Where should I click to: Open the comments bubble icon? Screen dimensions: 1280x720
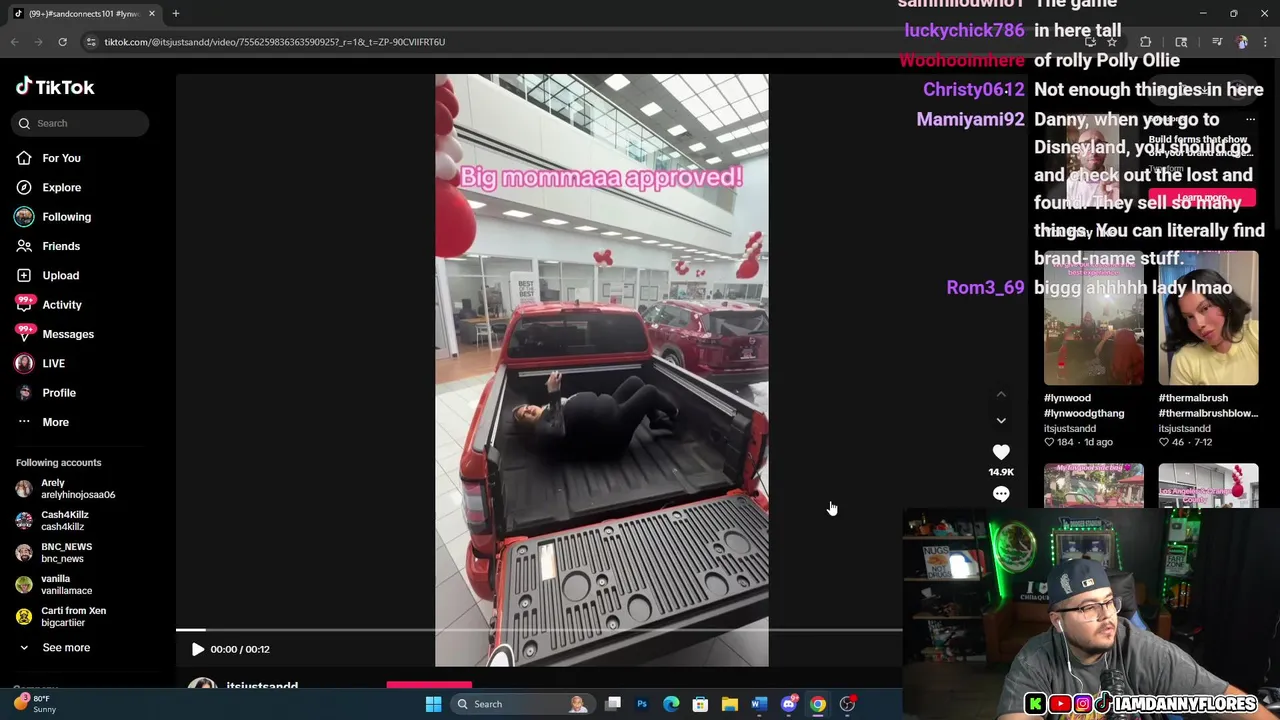coord(1001,494)
